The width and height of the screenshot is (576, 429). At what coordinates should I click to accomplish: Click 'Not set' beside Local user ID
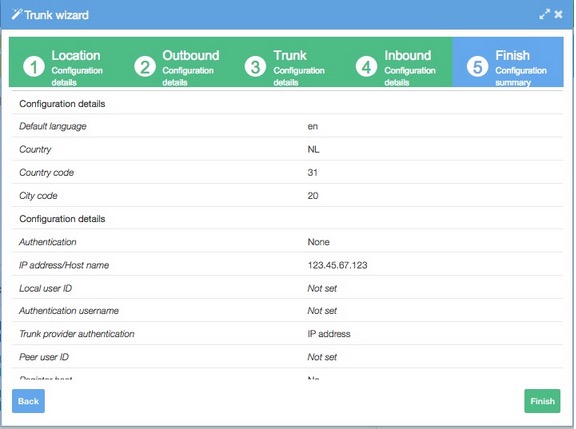pos(322,288)
